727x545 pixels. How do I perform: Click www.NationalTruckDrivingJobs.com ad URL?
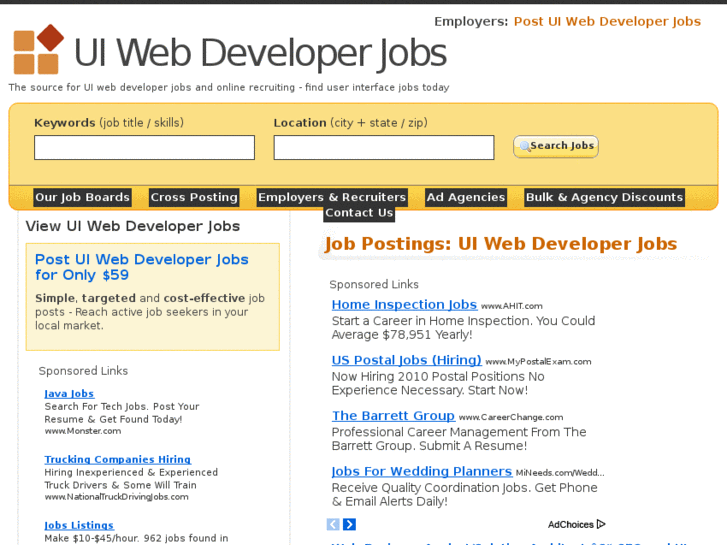point(116,497)
